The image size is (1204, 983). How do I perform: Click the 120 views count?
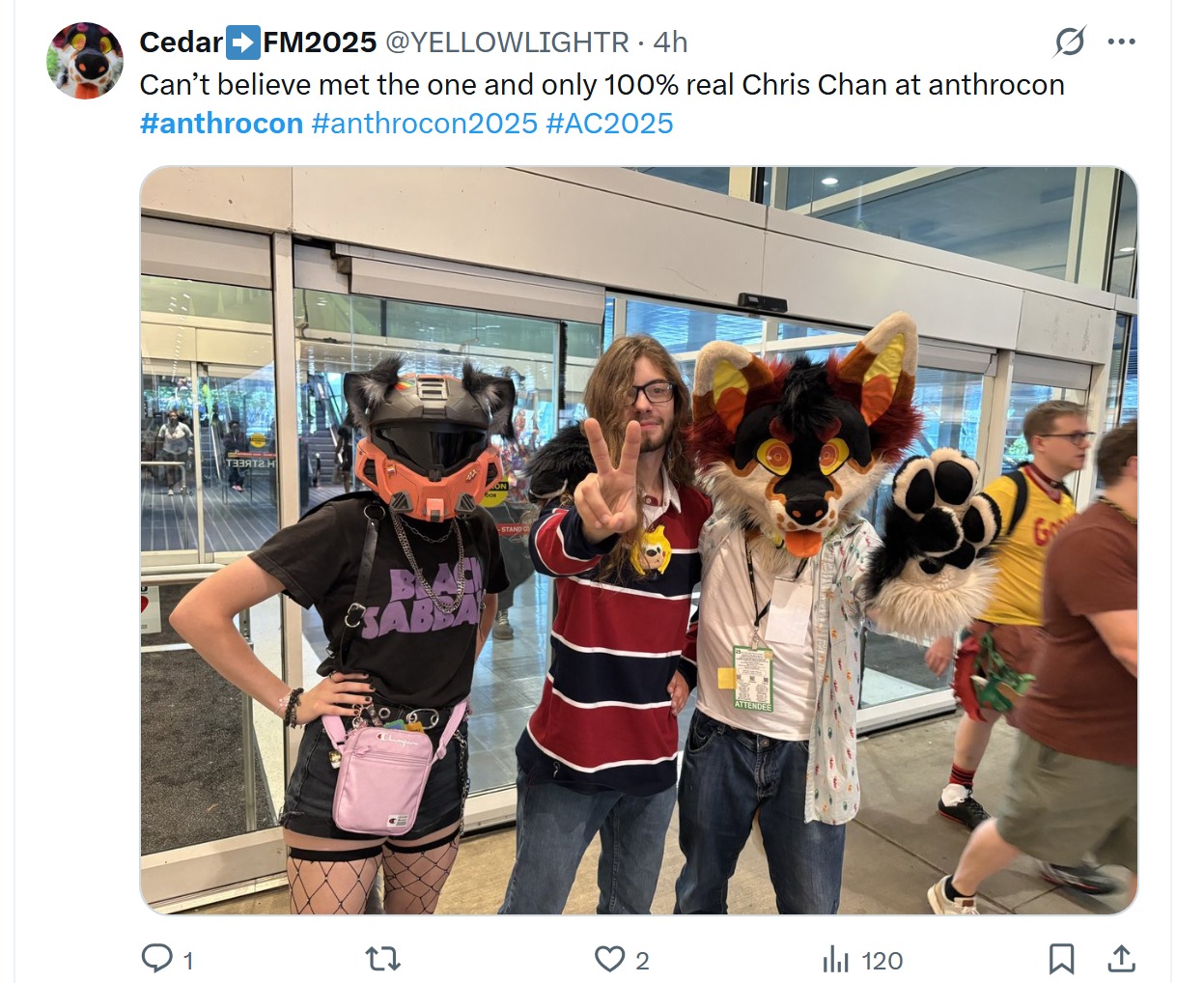click(882, 961)
